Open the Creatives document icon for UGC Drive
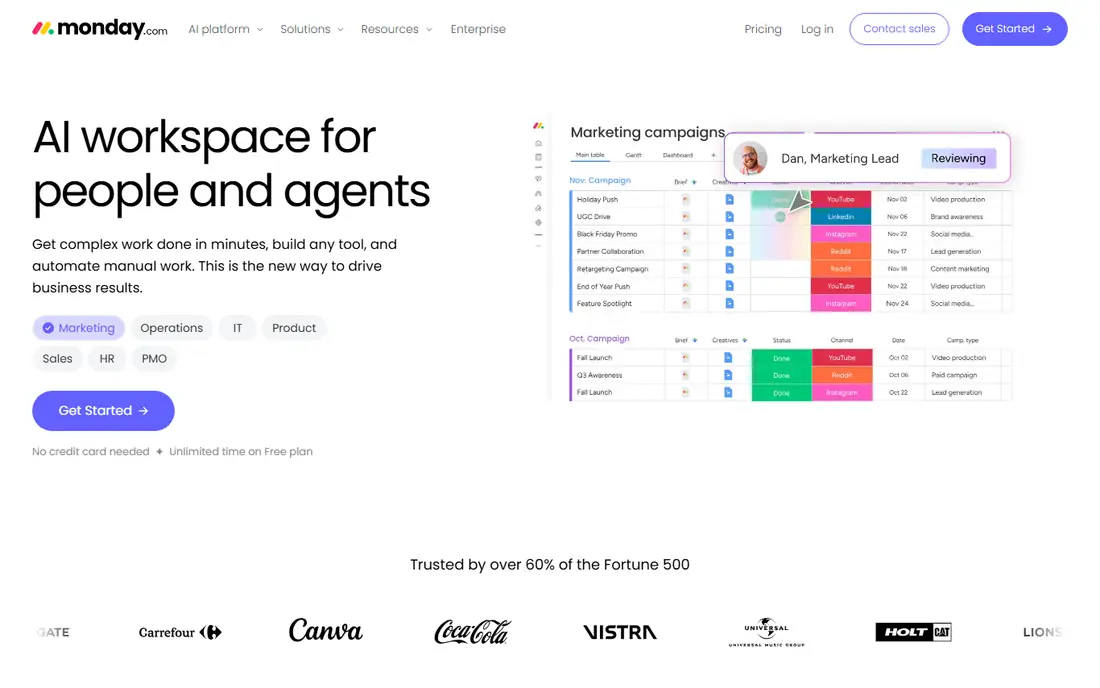Screen dimensions: 1100x688 click(x=729, y=217)
